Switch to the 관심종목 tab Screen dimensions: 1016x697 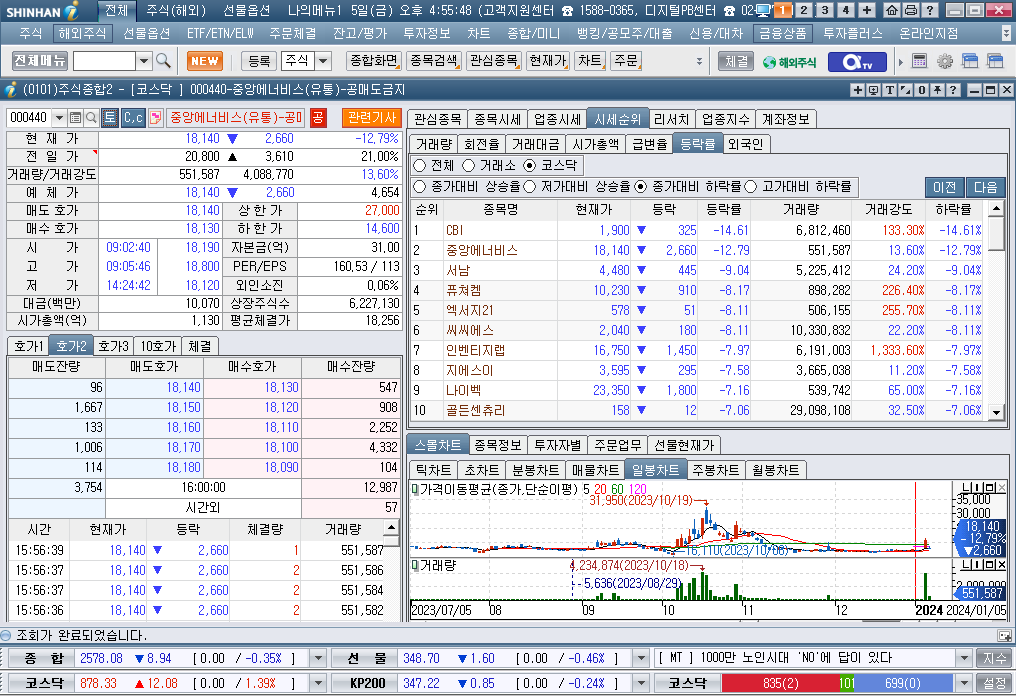point(437,119)
